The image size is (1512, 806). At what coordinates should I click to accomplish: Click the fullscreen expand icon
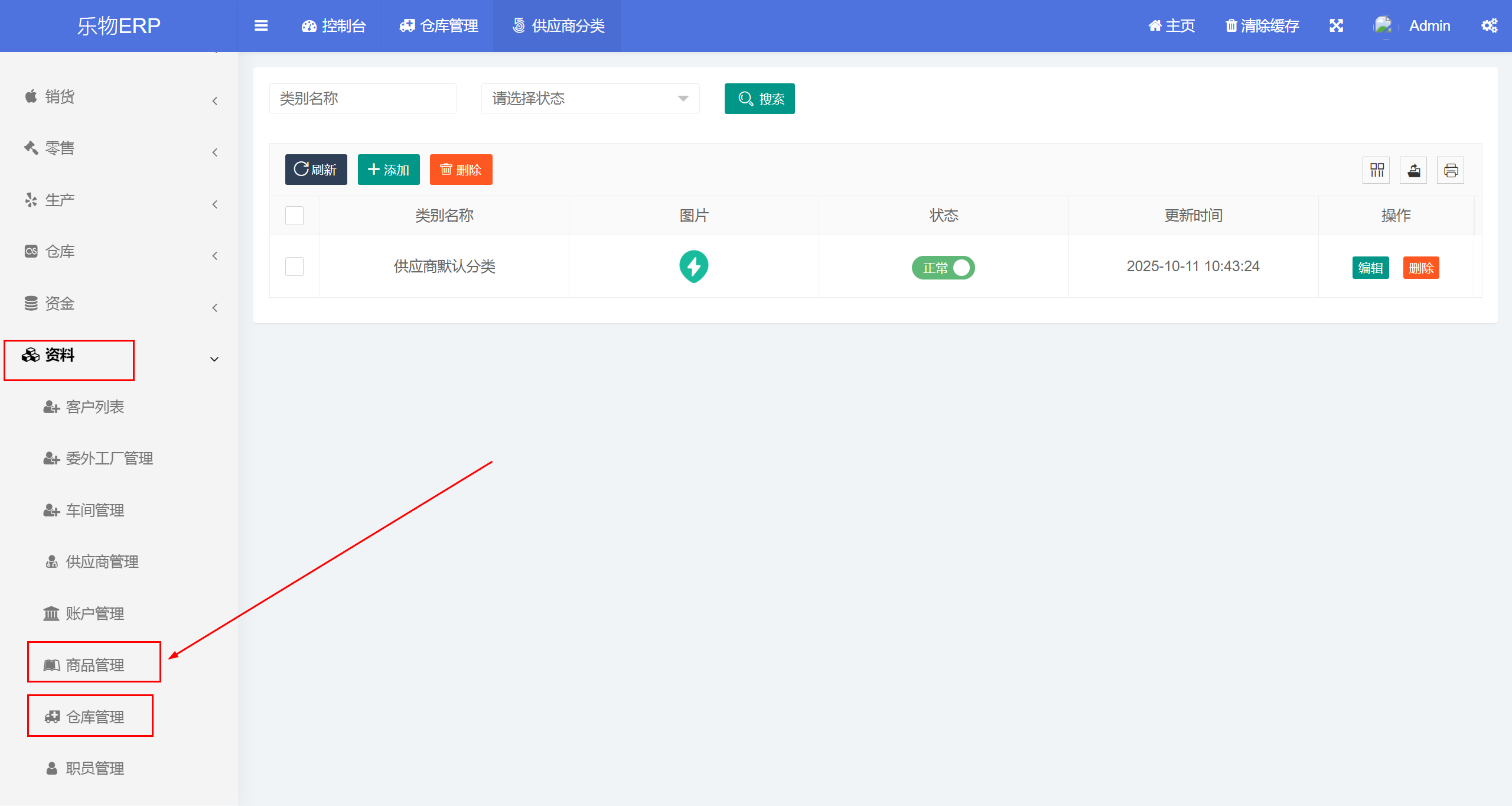tap(1336, 26)
